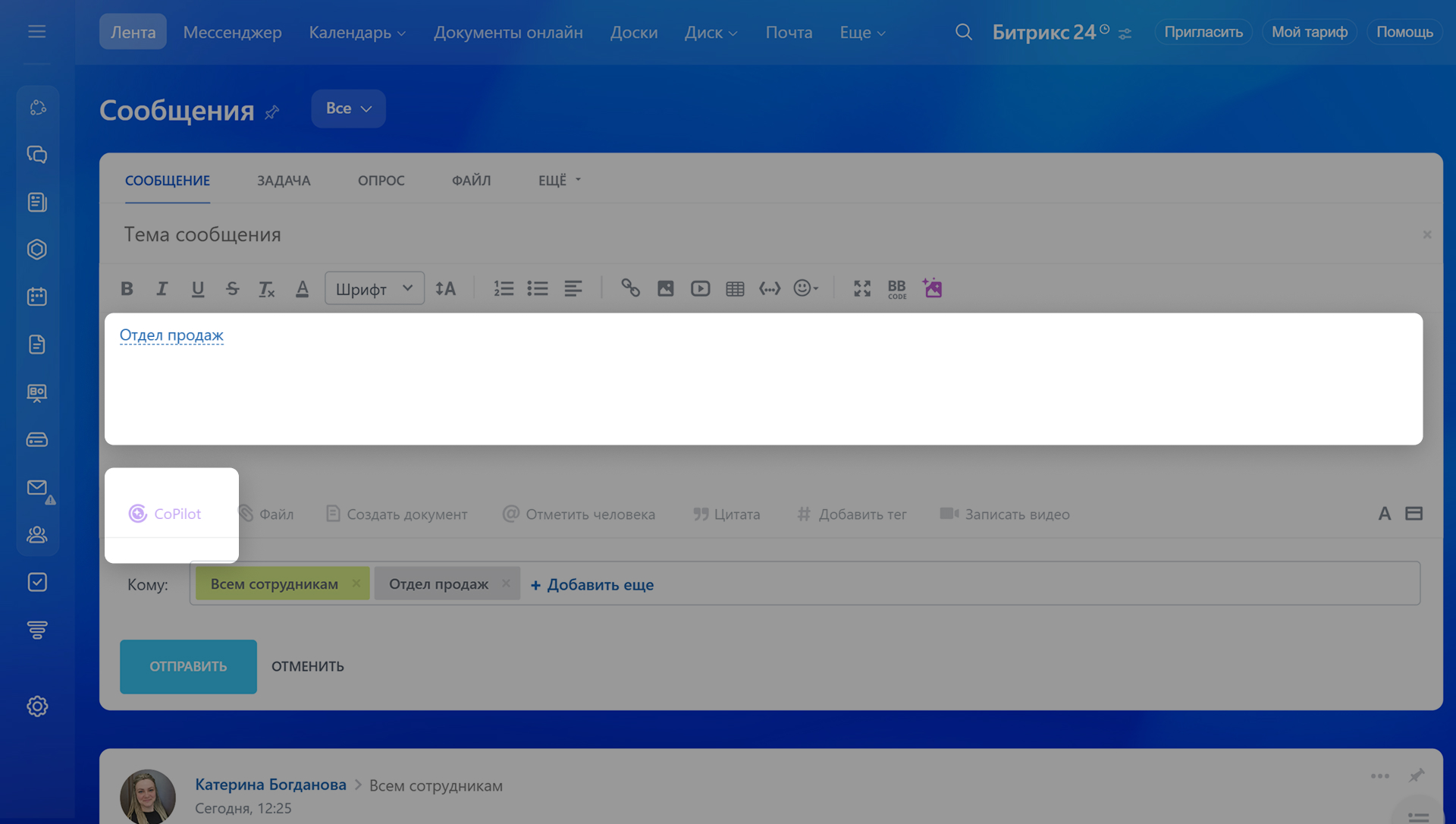Open the settings gear in sidebar

[x=37, y=706]
